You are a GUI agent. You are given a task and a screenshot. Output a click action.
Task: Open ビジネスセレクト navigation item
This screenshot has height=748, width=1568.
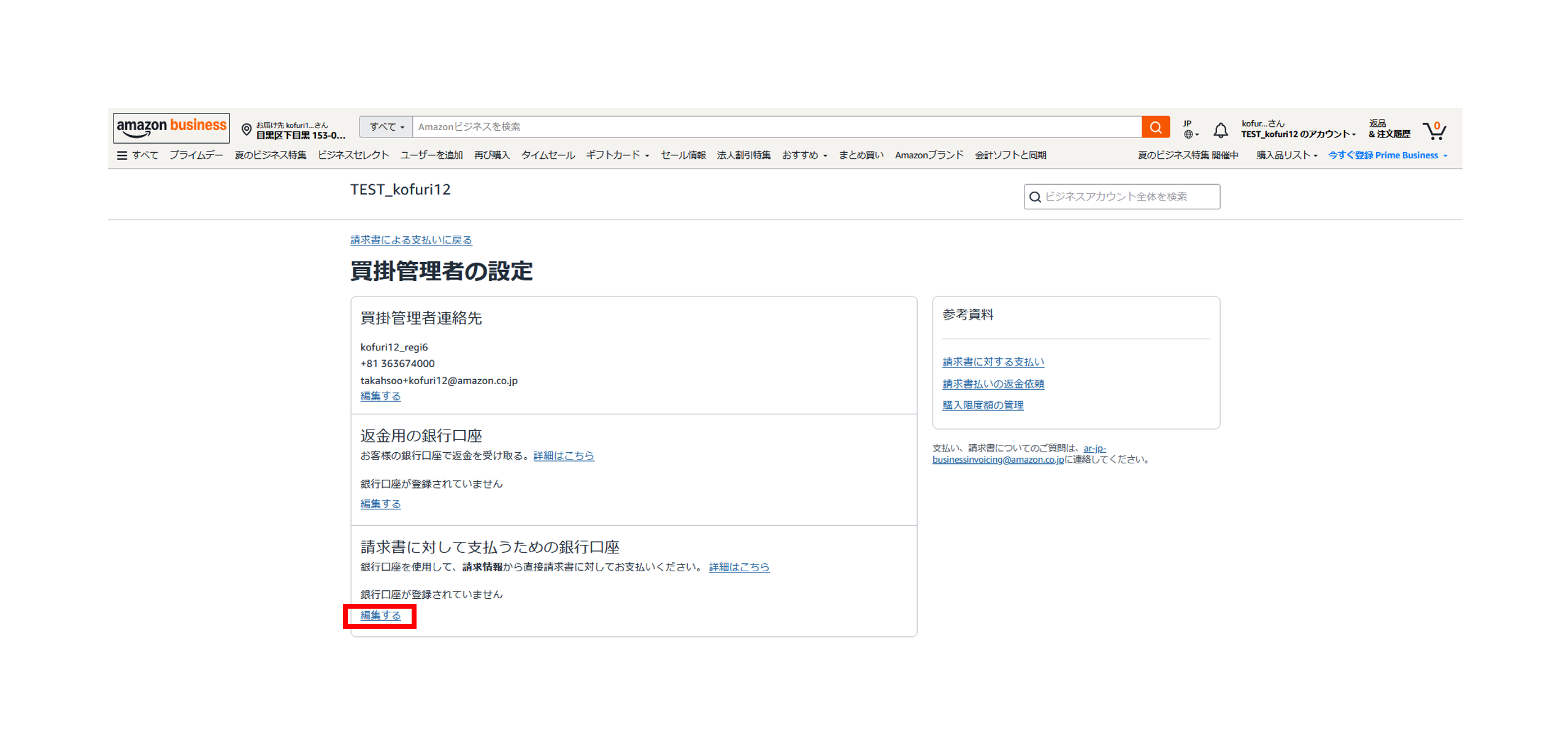[x=353, y=155]
